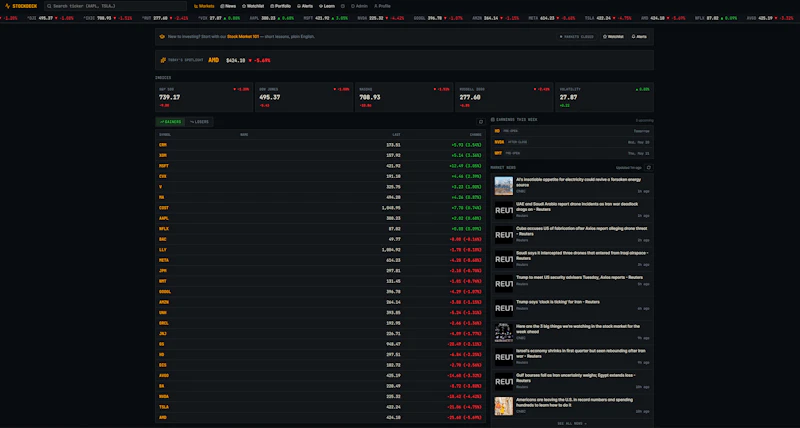Open the NFLX symbol in the movers table

click(164, 229)
